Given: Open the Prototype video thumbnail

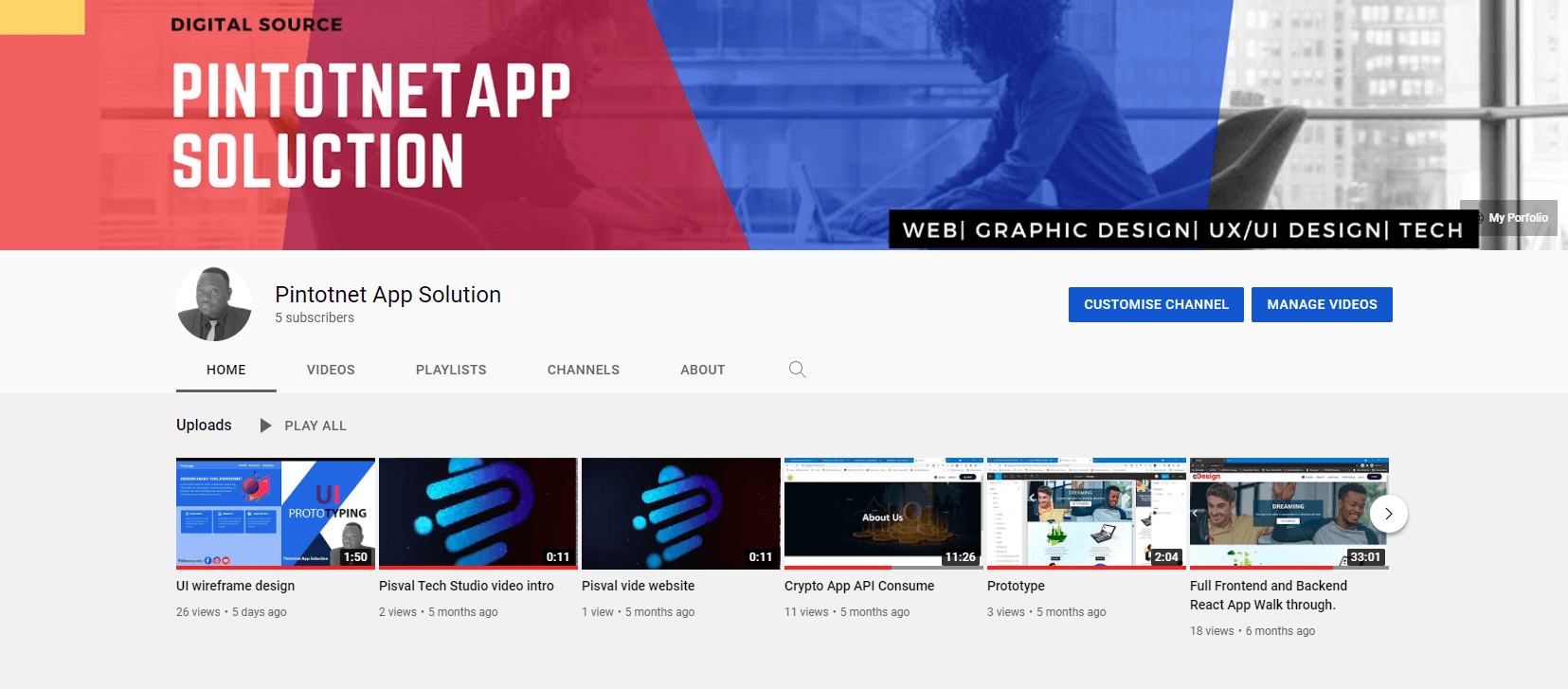Looking at the screenshot, I should [x=1087, y=514].
